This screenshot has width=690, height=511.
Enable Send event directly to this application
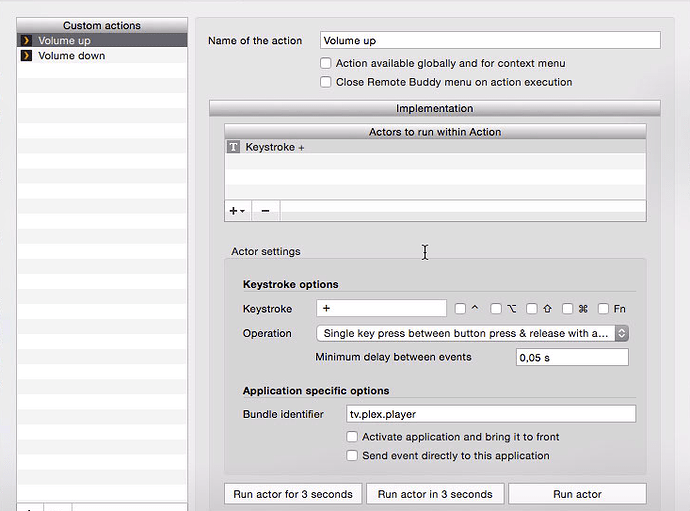tap(352, 456)
